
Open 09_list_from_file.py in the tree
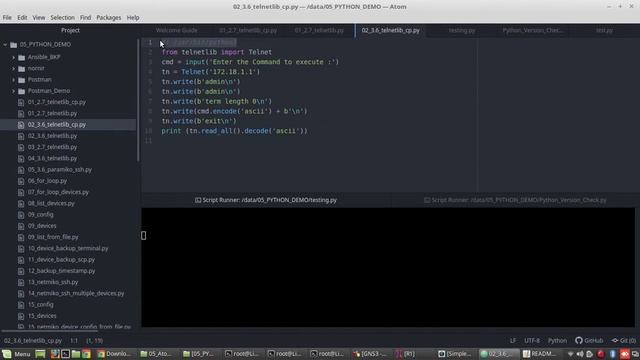click(53, 237)
